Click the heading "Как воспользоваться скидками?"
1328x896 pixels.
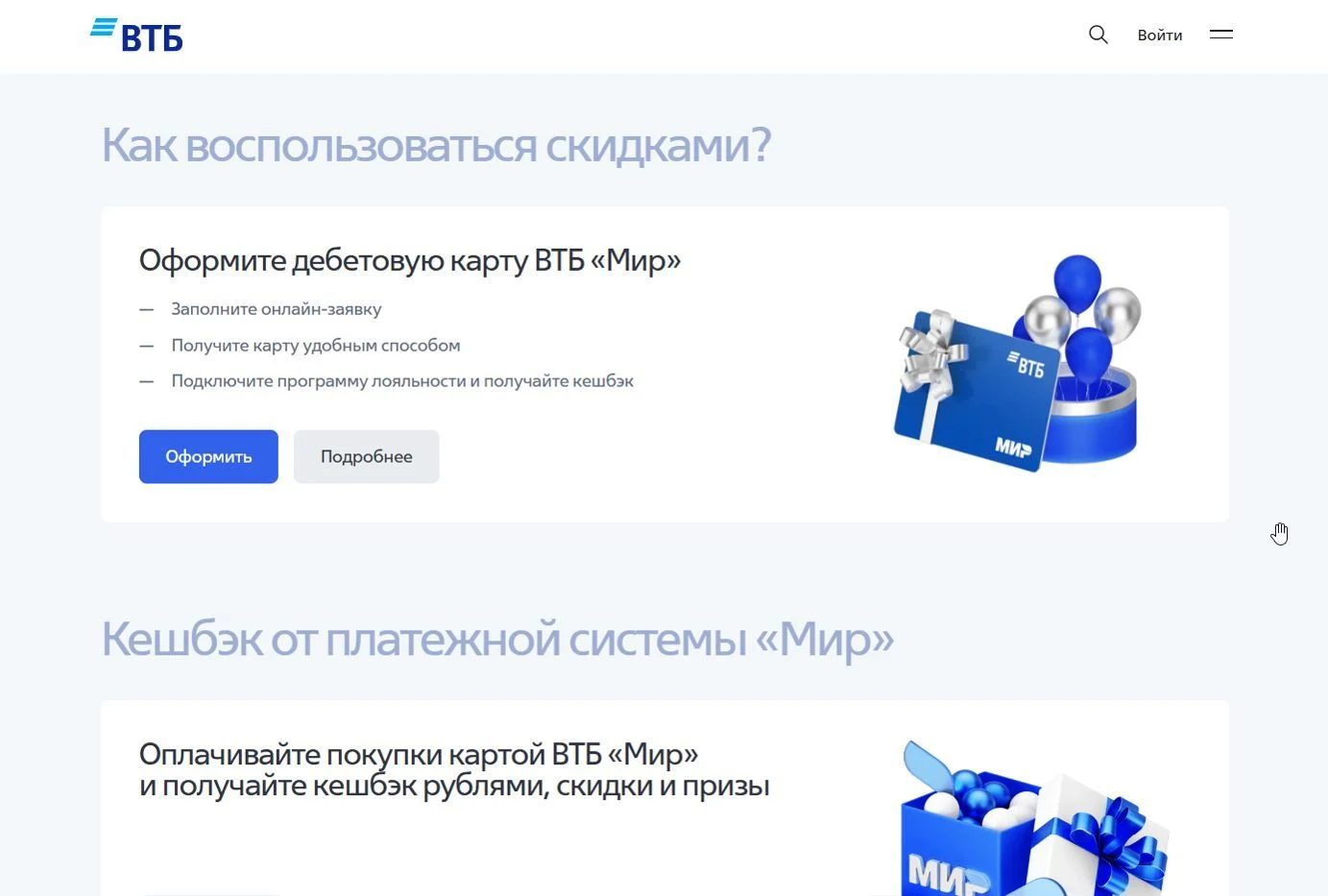pyautogui.click(x=437, y=146)
